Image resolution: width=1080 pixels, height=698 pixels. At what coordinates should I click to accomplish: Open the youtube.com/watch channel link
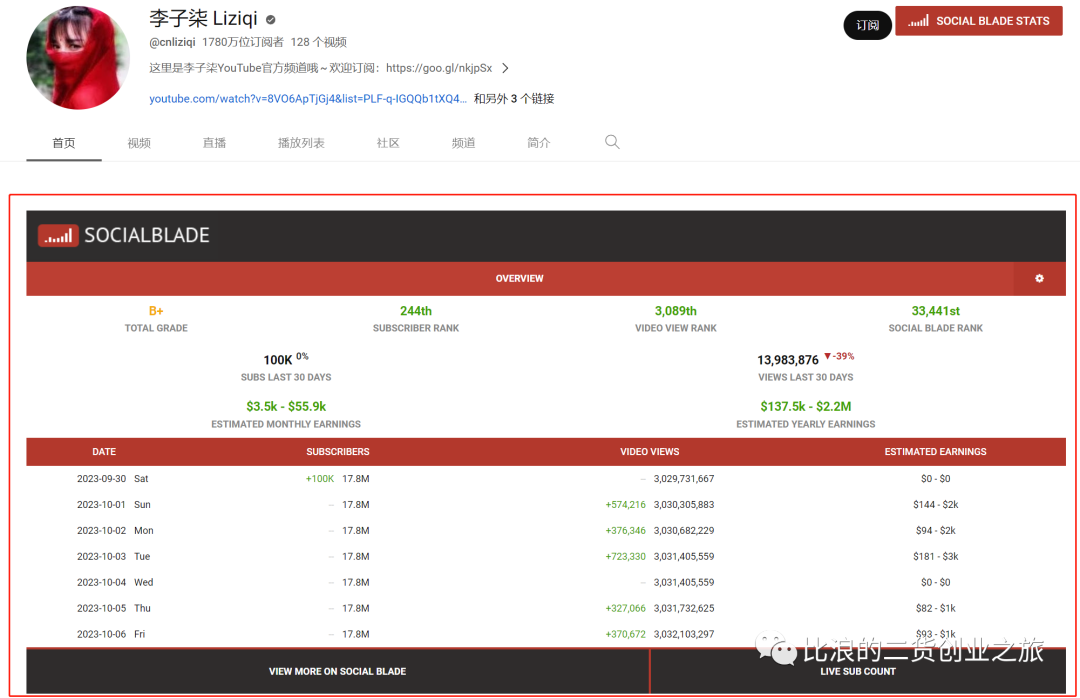click(x=308, y=99)
